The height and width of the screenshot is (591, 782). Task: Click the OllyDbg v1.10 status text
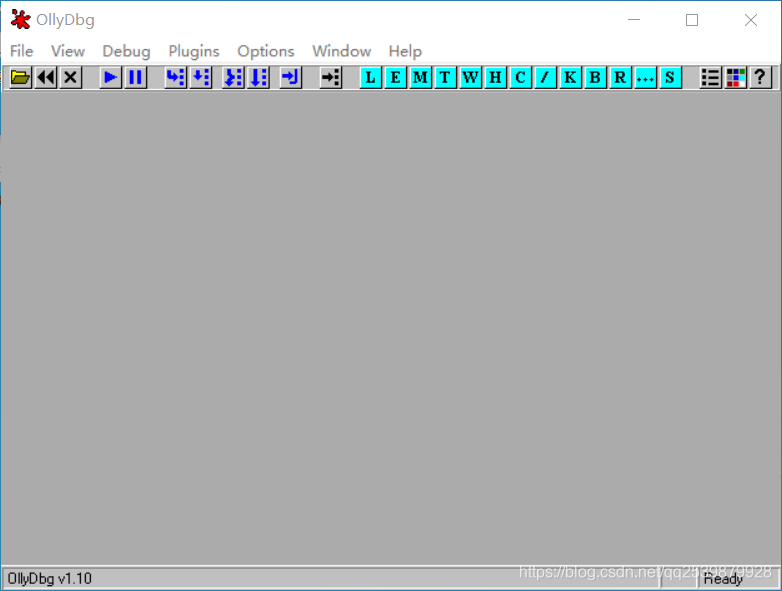(x=49, y=579)
